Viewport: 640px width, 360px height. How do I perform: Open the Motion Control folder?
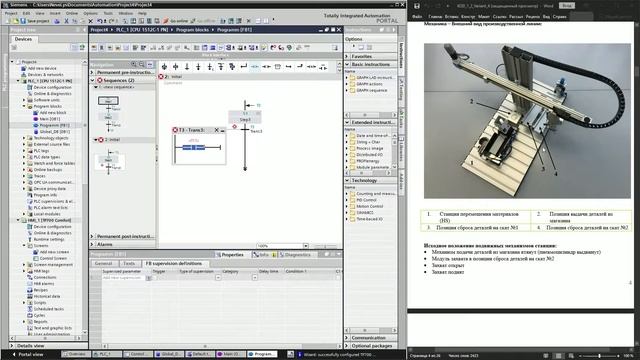[x=369, y=206]
